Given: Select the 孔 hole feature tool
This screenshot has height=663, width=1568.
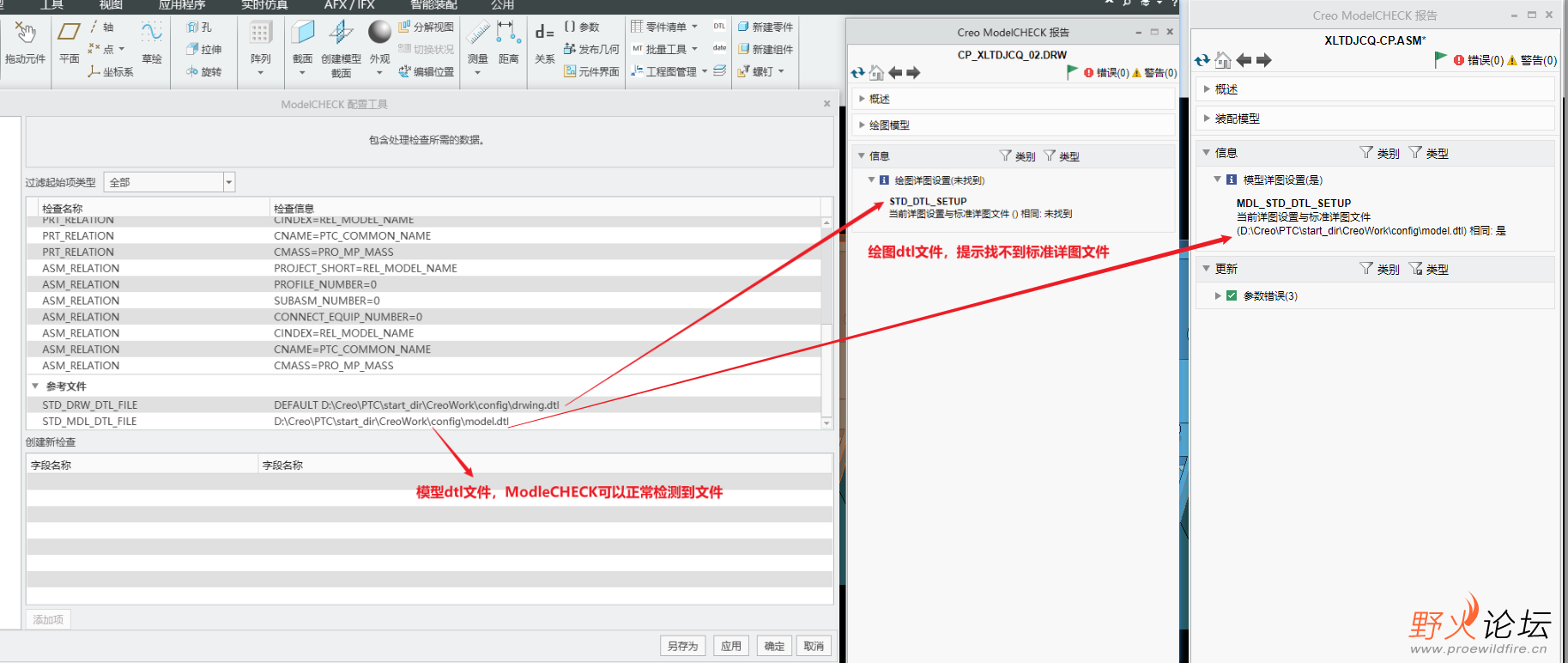Looking at the screenshot, I should 199,27.
